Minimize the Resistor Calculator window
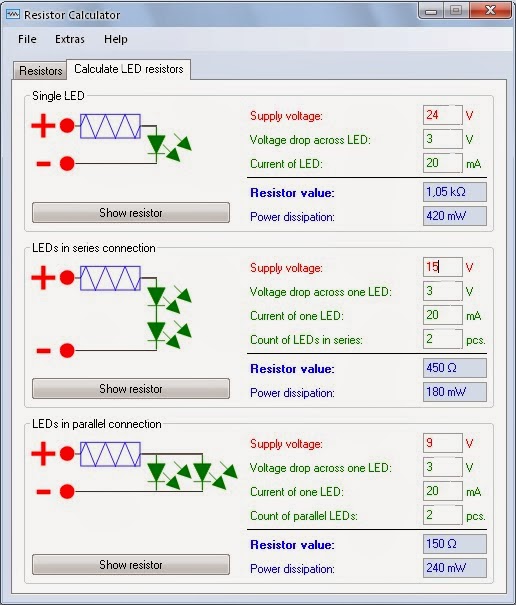 (431, 11)
